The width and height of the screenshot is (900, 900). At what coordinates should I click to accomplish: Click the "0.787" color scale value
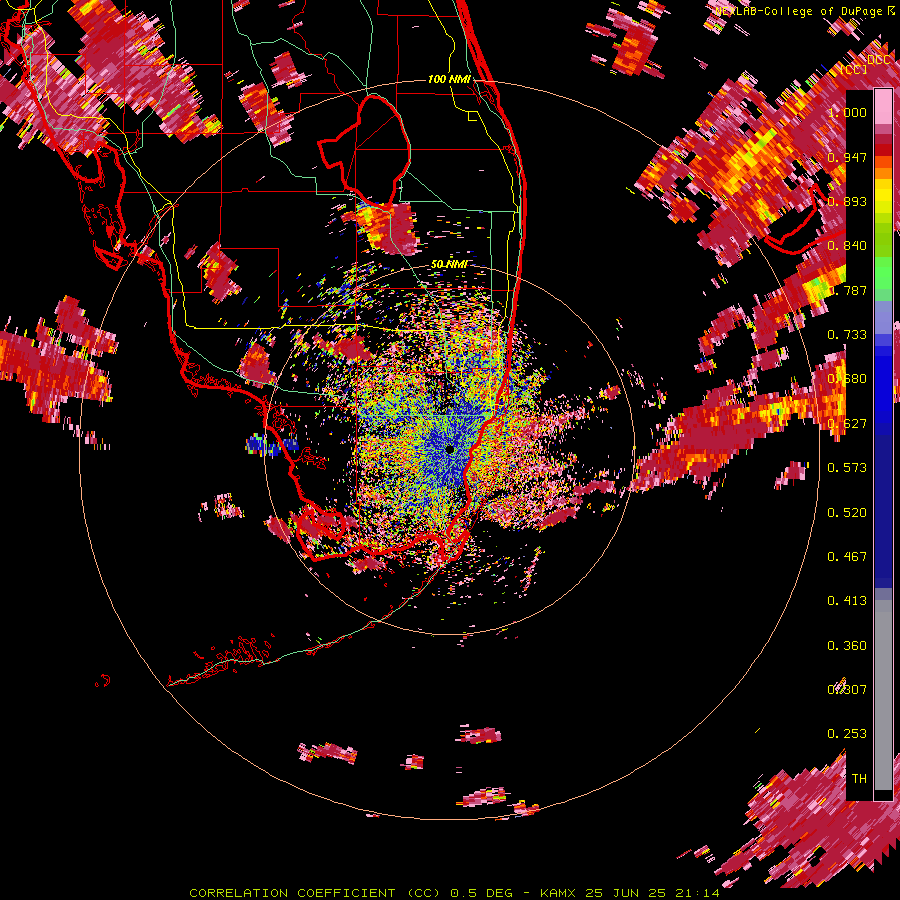(x=847, y=290)
